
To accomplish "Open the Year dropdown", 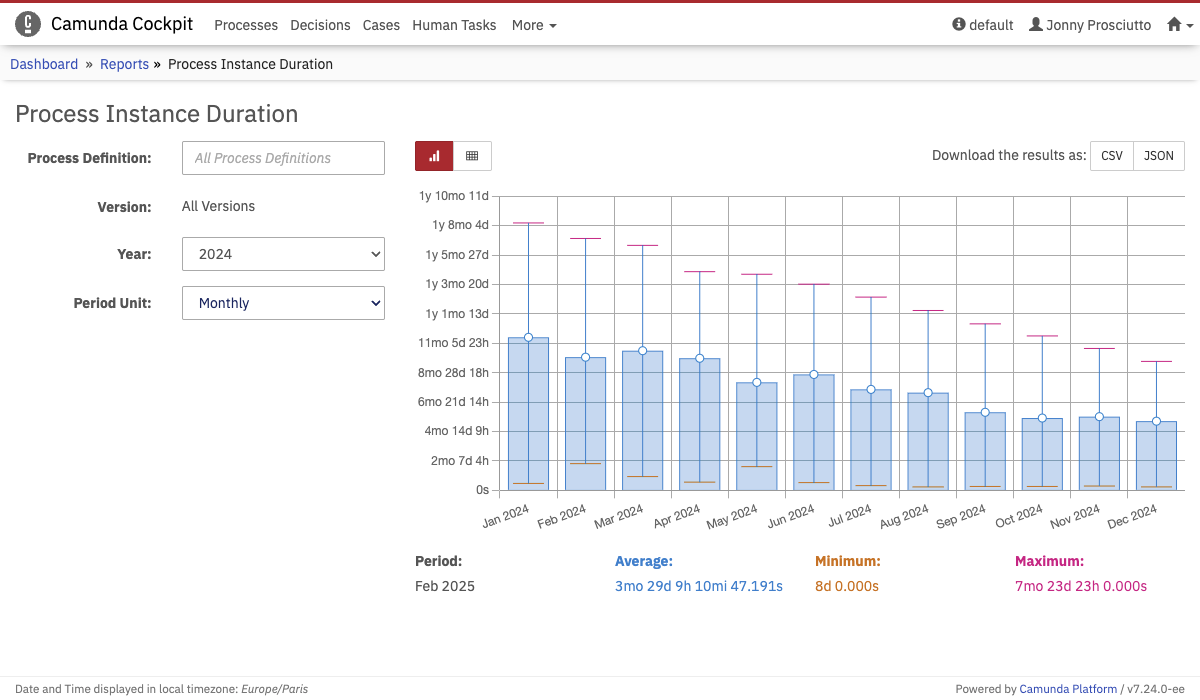I will coord(283,254).
